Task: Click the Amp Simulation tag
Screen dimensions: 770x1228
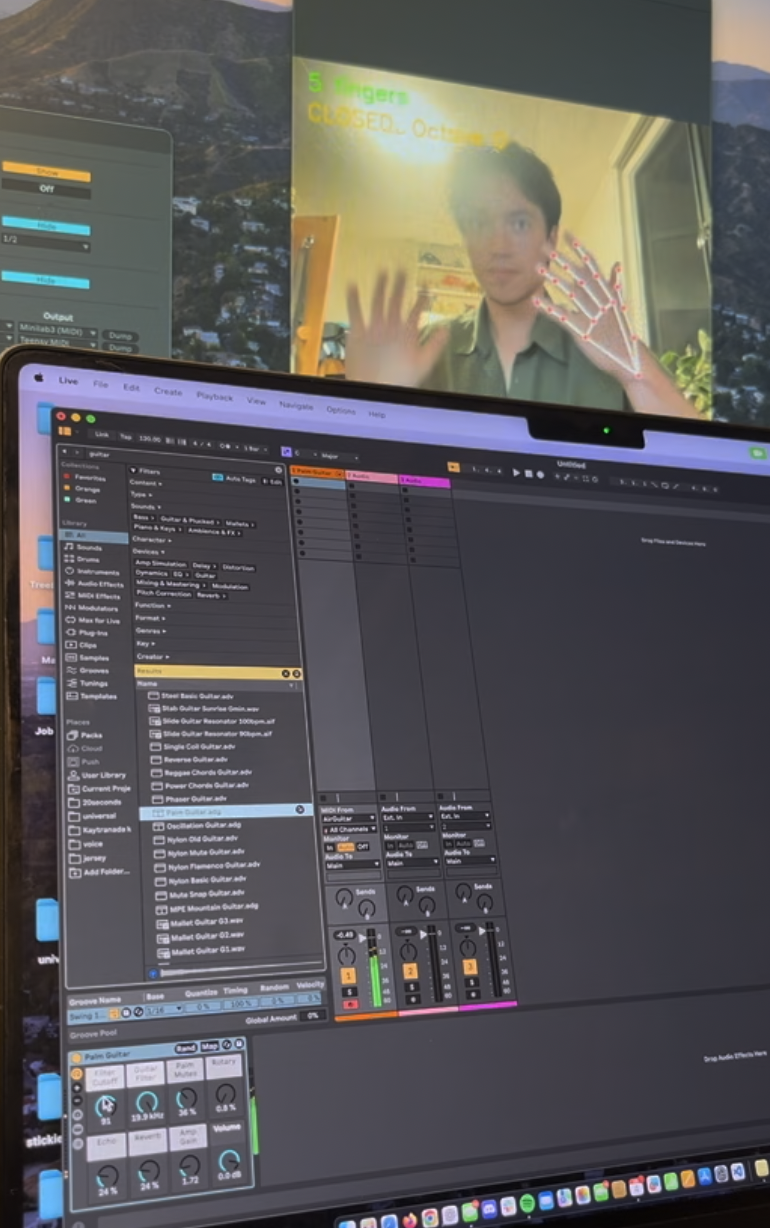Action: tap(160, 566)
